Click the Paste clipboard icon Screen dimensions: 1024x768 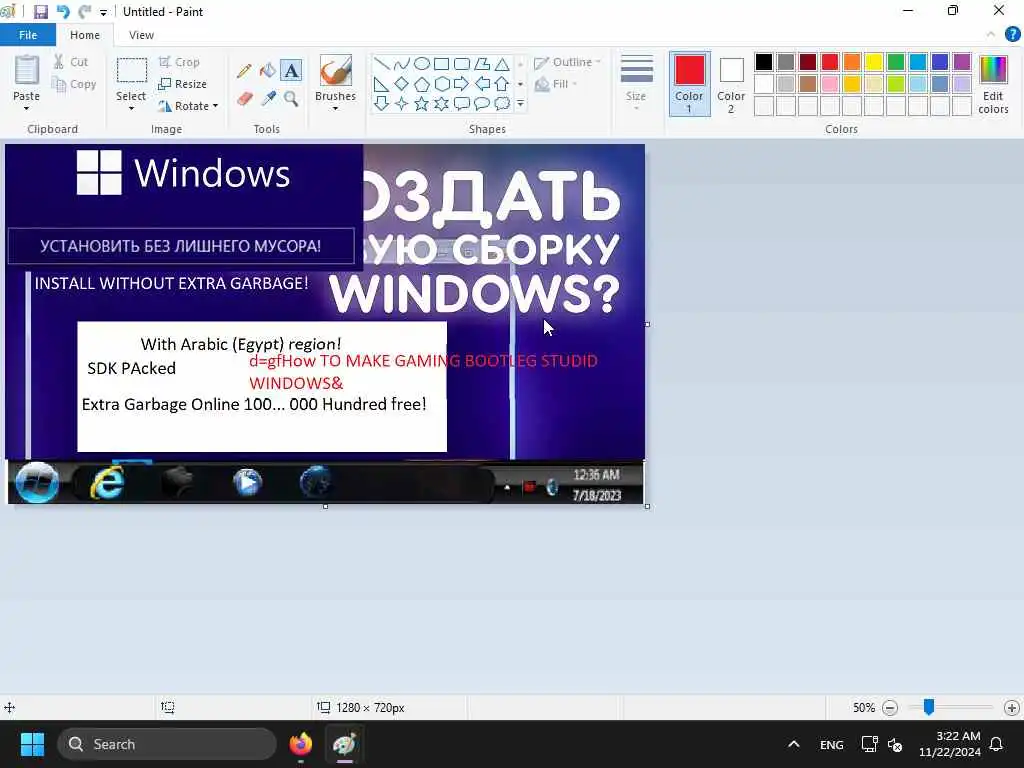[27, 70]
